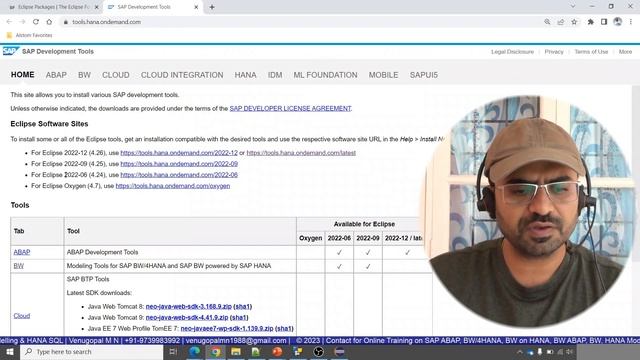Open the tools.hana.ondemand.com/latest link
The height and width of the screenshot is (360, 640).
(301, 153)
